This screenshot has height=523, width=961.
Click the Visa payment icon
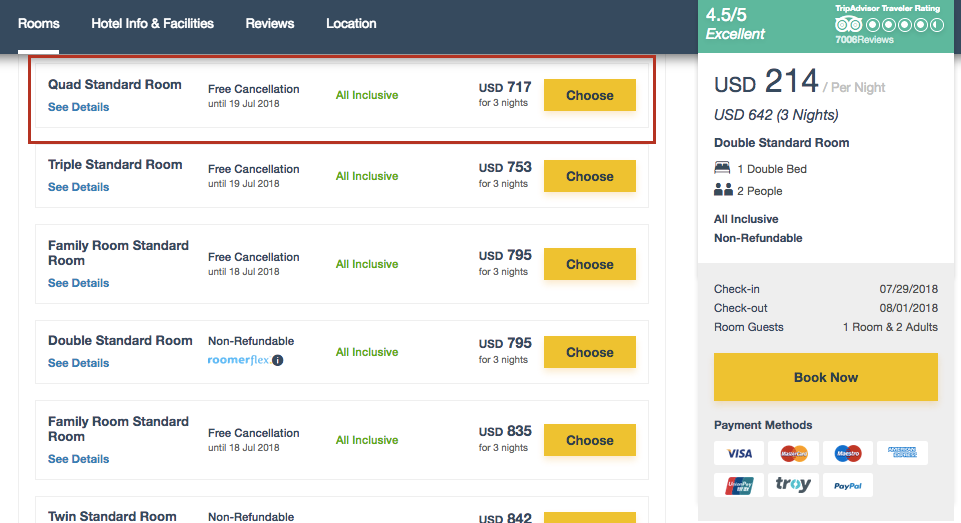739,453
